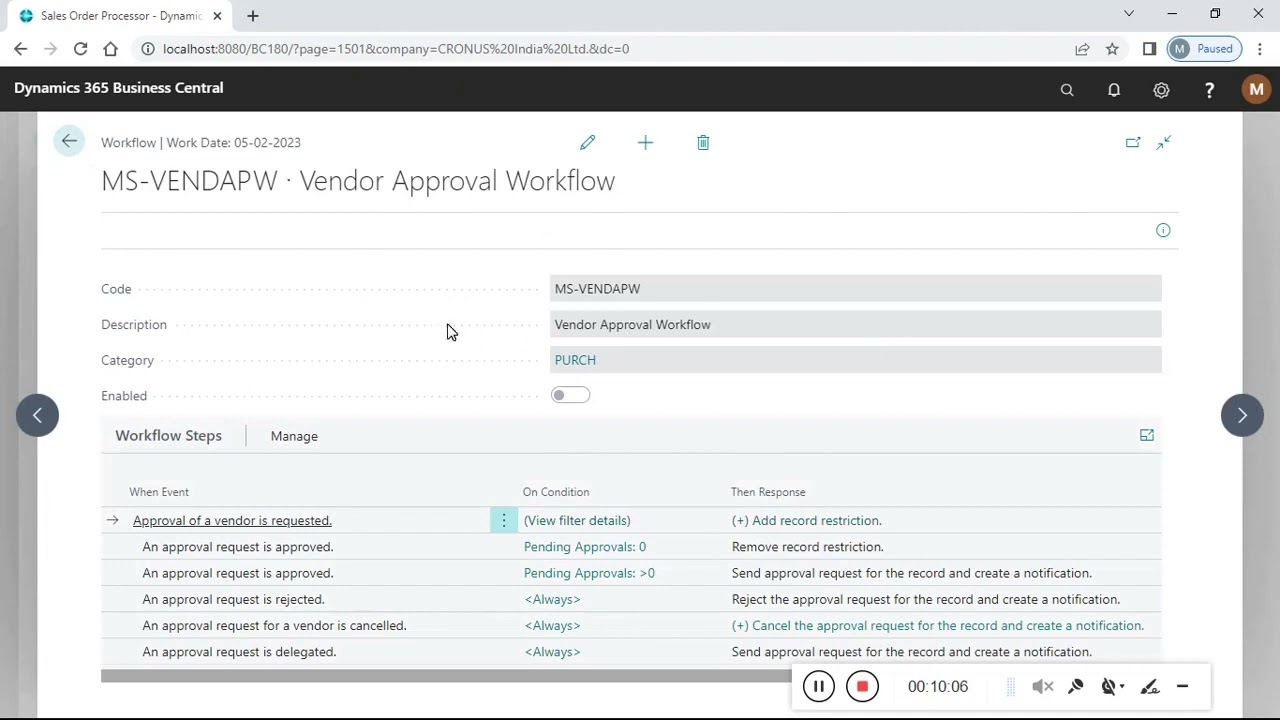The height and width of the screenshot is (720, 1280).
Task: Open the recorder webcam options dropdown
Action: click(1112, 686)
